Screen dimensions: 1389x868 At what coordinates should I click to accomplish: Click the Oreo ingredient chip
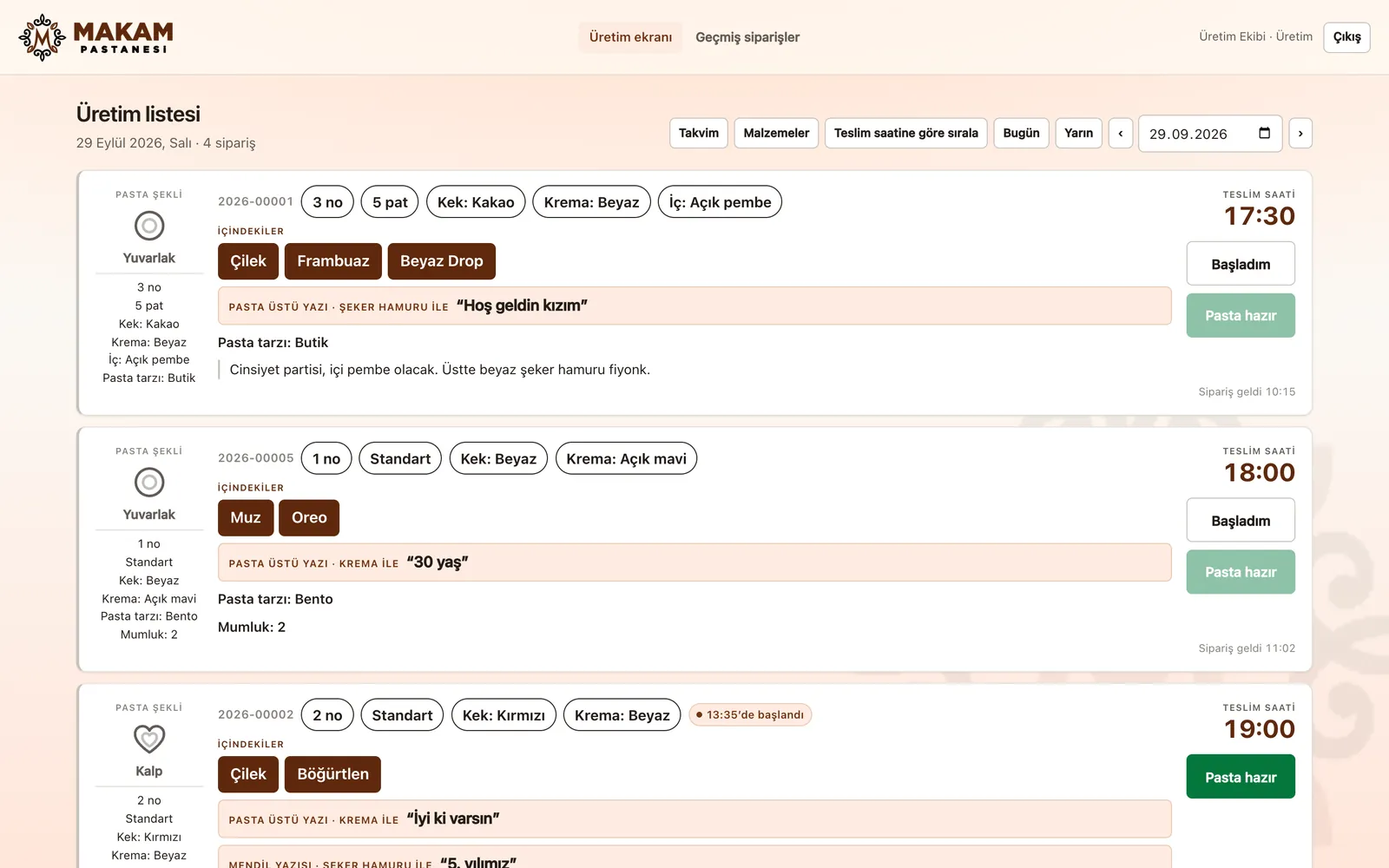[x=309, y=517]
